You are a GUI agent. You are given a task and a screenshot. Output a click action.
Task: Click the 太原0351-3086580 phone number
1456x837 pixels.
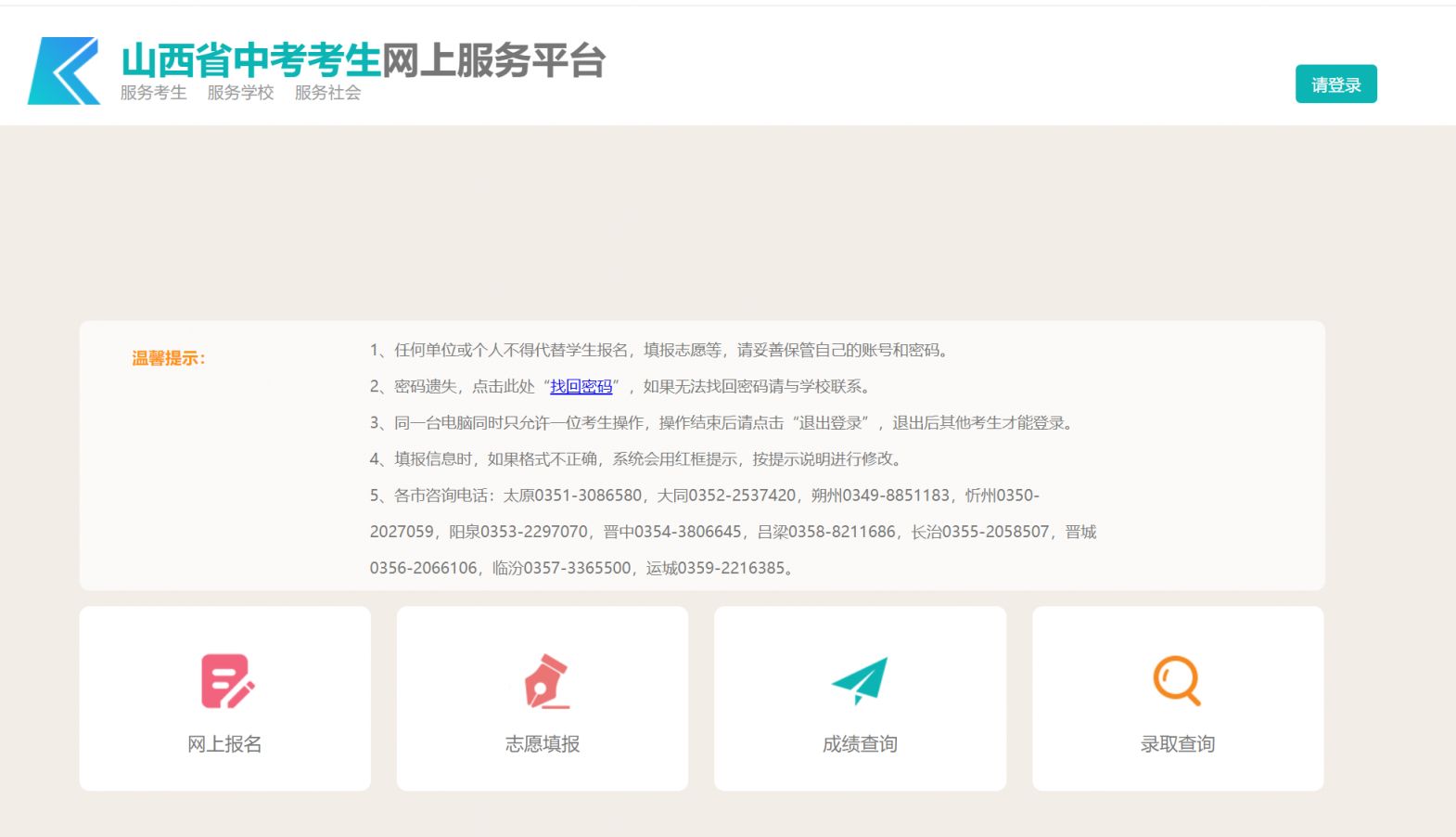pos(572,496)
